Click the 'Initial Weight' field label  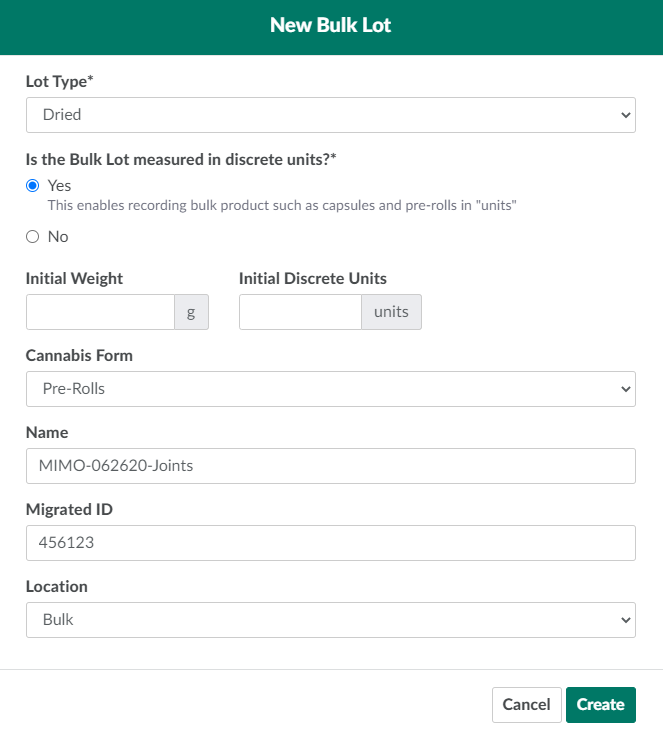pyautogui.click(x=74, y=279)
